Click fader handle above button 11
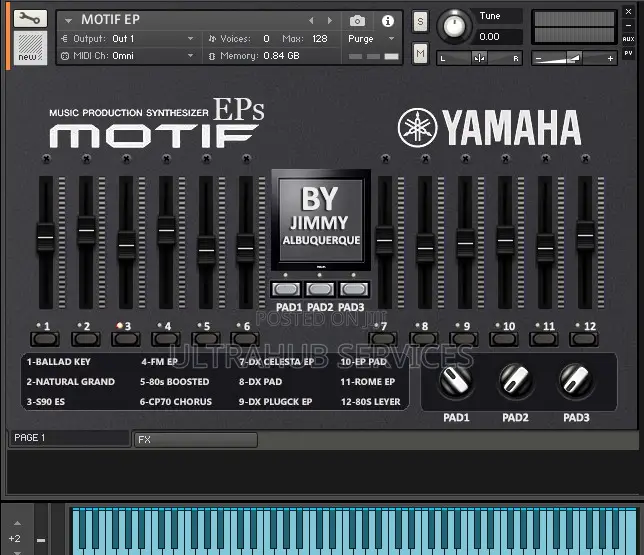The width and height of the screenshot is (644, 555). [x=545, y=248]
